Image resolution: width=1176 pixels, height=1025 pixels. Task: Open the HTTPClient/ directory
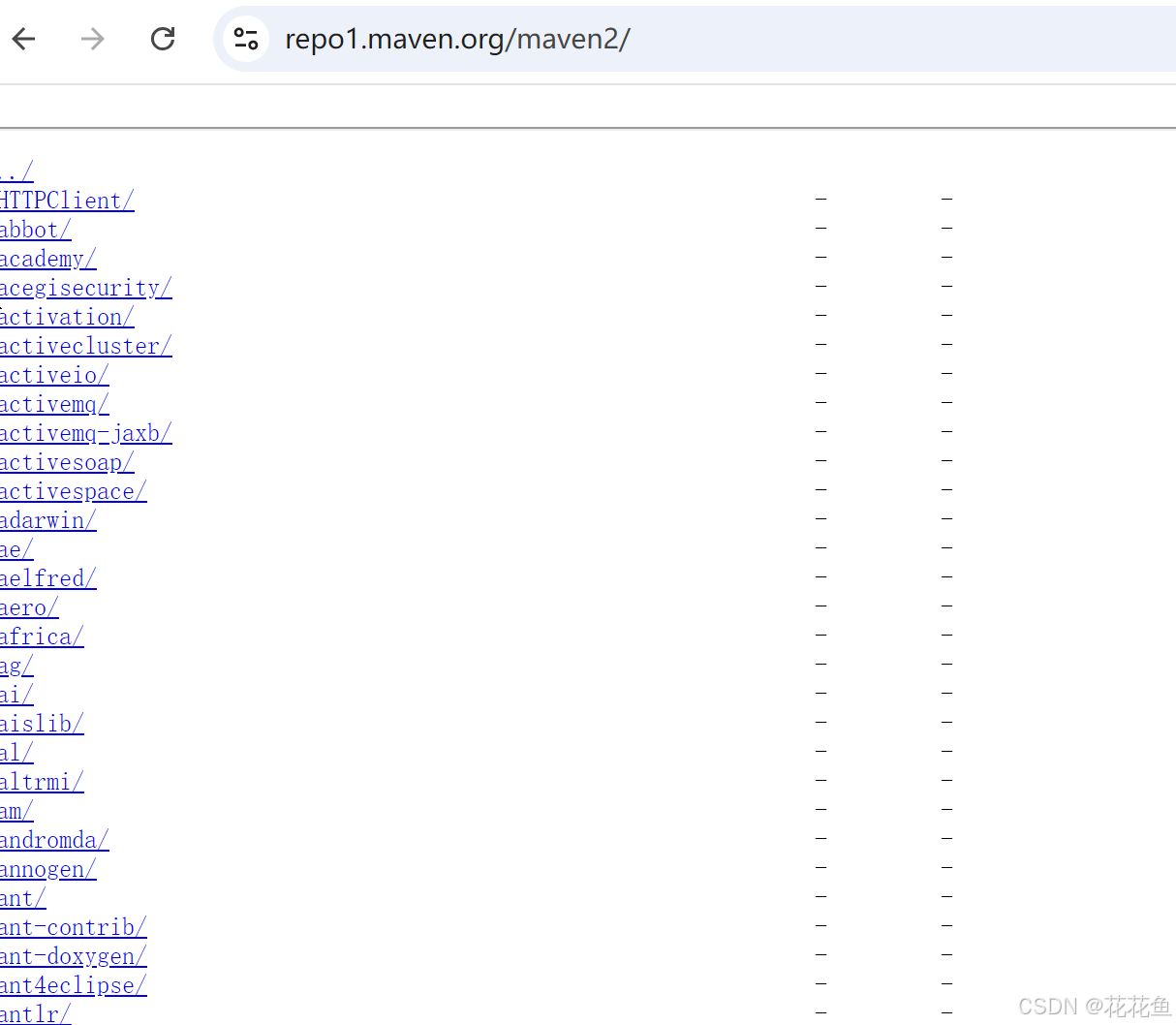tap(67, 201)
